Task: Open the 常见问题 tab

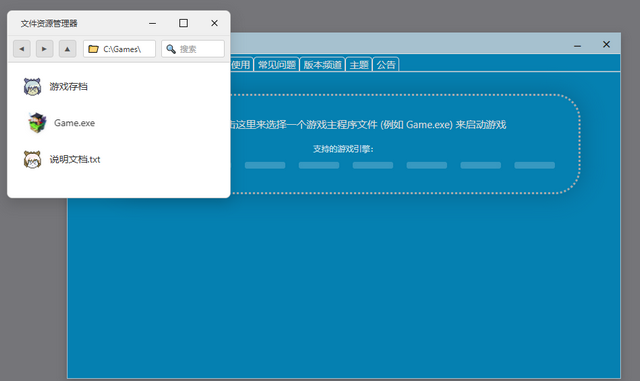Action: coord(277,65)
